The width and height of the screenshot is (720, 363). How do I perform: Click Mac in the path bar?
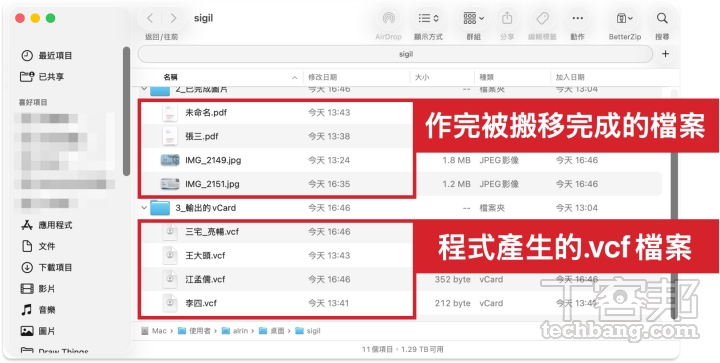pos(154,331)
